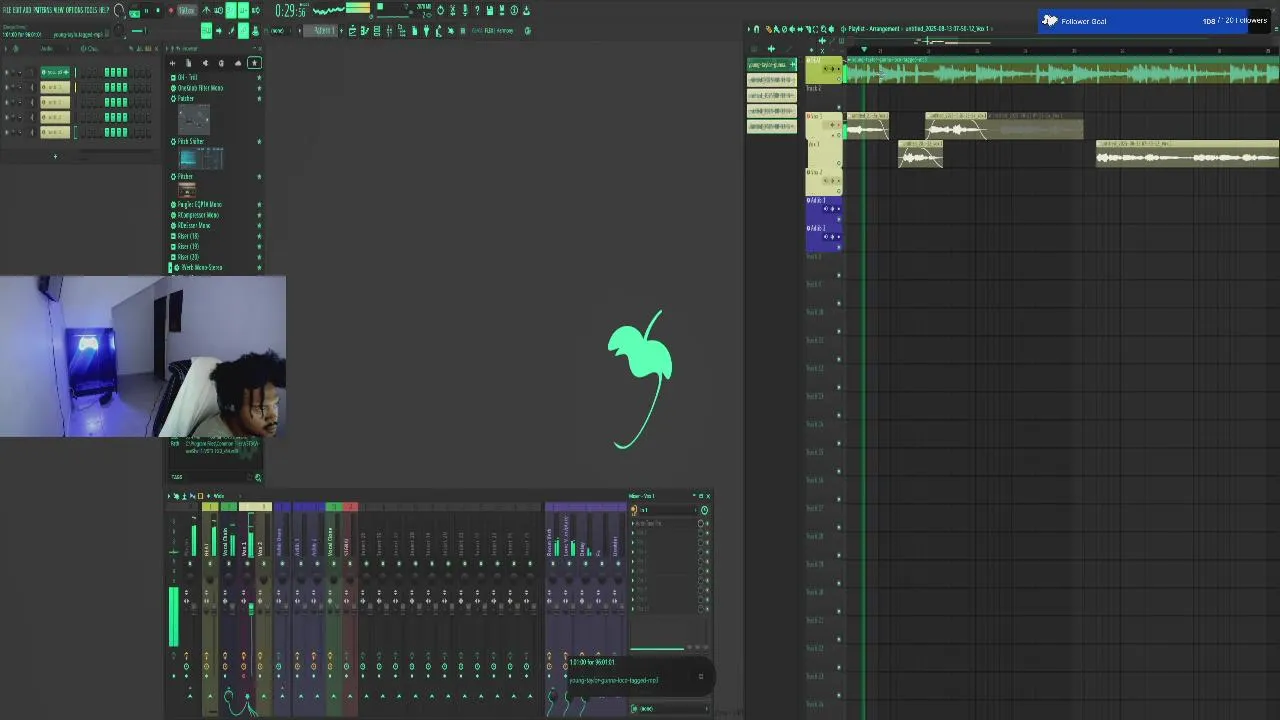Select SVerb Mono-Stereo in Browser
This screenshot has width=1280, height=720.
coord(200,268)
